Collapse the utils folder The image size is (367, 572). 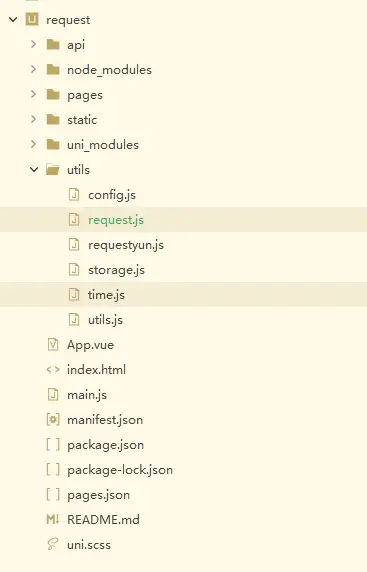tap(34, 170)
